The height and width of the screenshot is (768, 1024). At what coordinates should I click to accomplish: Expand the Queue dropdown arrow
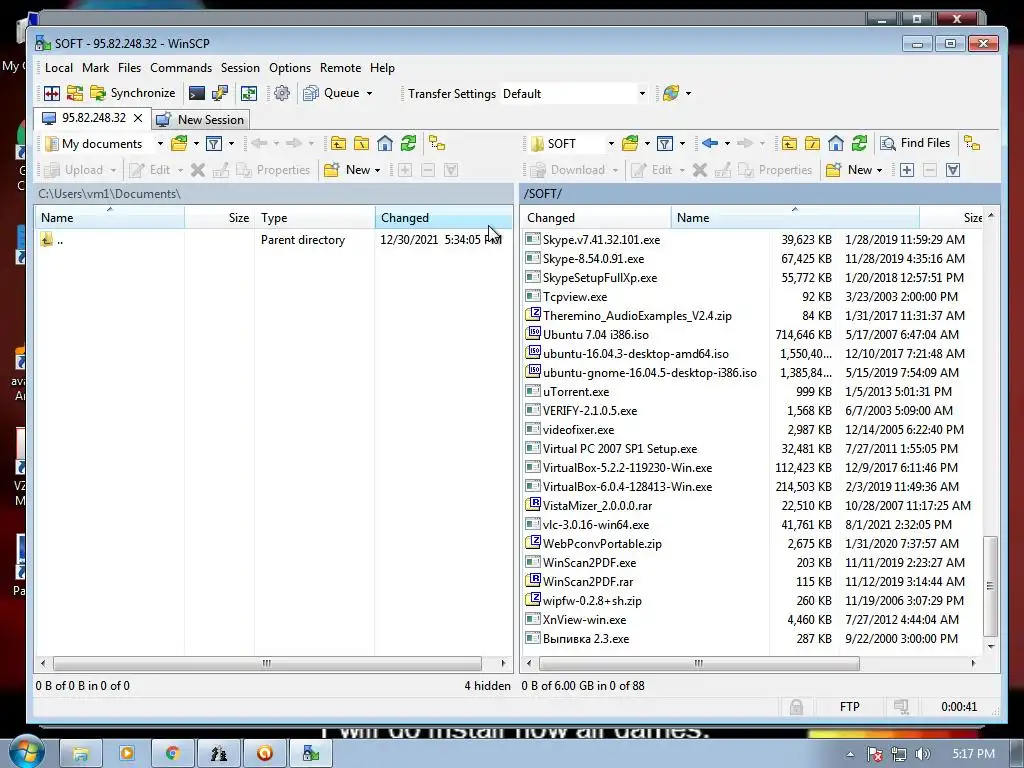[x=369, y=93]
